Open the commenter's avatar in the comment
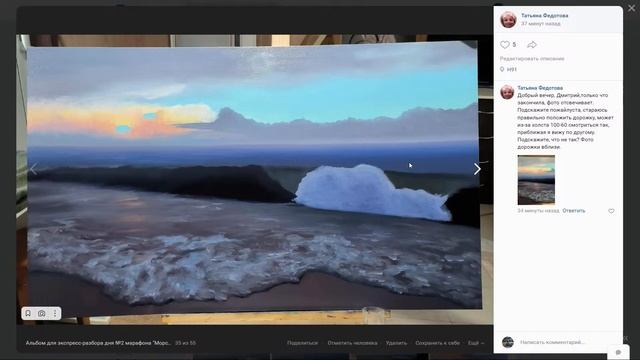640x360 pixels. click(x=507, y=92)
